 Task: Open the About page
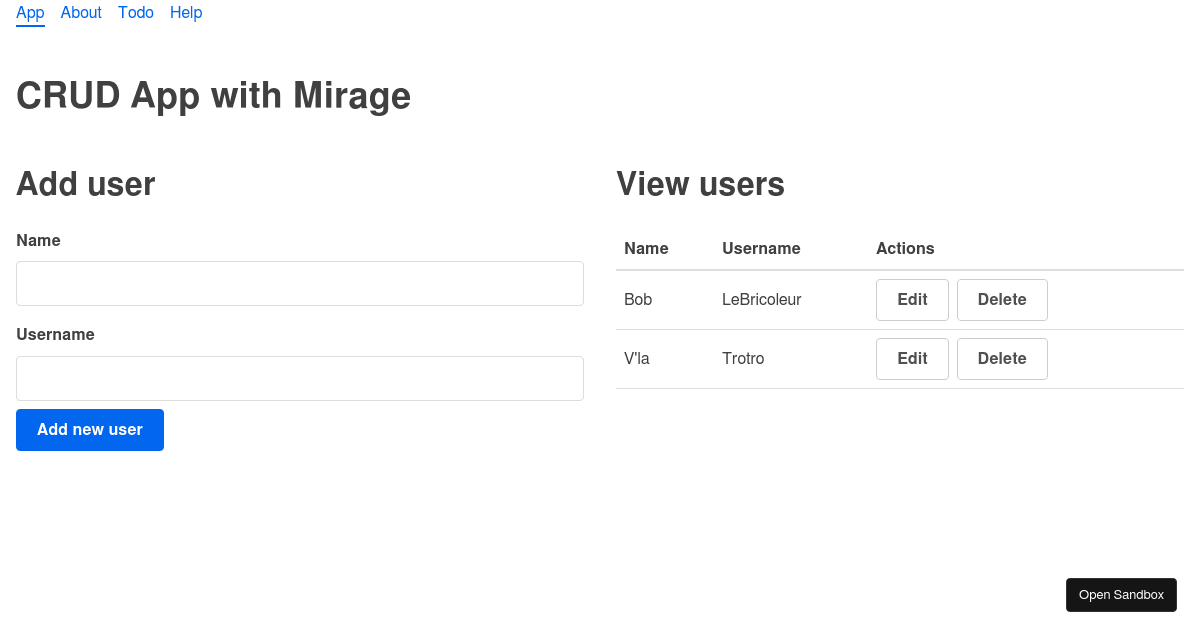click(x=80, y=12)
